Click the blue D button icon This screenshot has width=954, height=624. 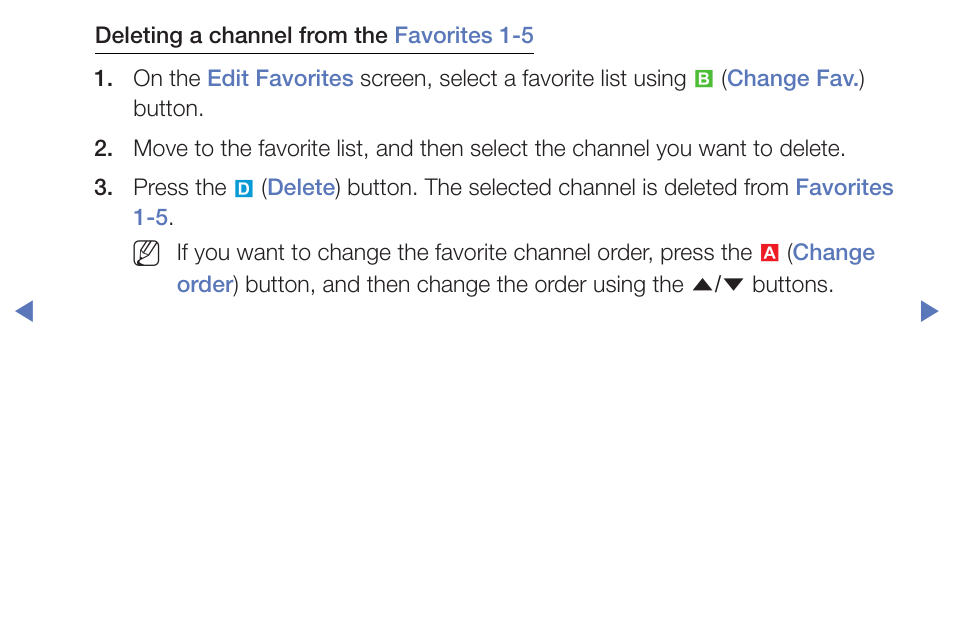(243, 189)
